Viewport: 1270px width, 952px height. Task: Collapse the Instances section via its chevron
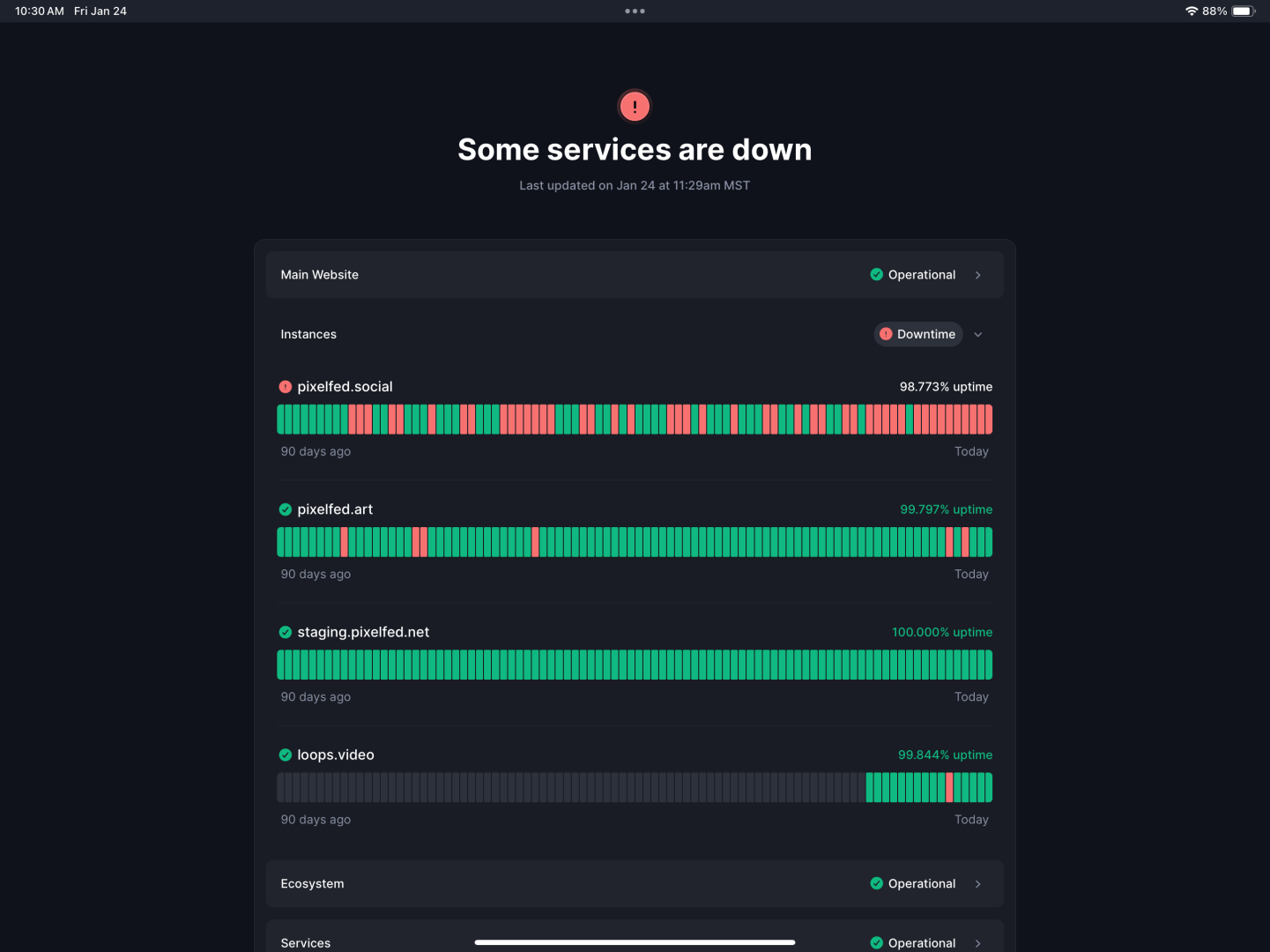[978, 334]
